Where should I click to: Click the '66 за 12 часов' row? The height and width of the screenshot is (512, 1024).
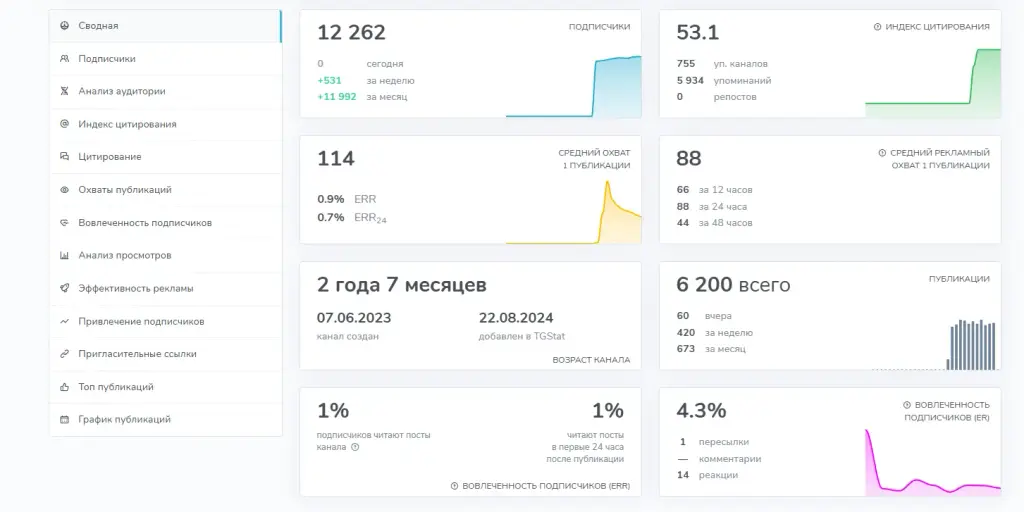point(714,190)
